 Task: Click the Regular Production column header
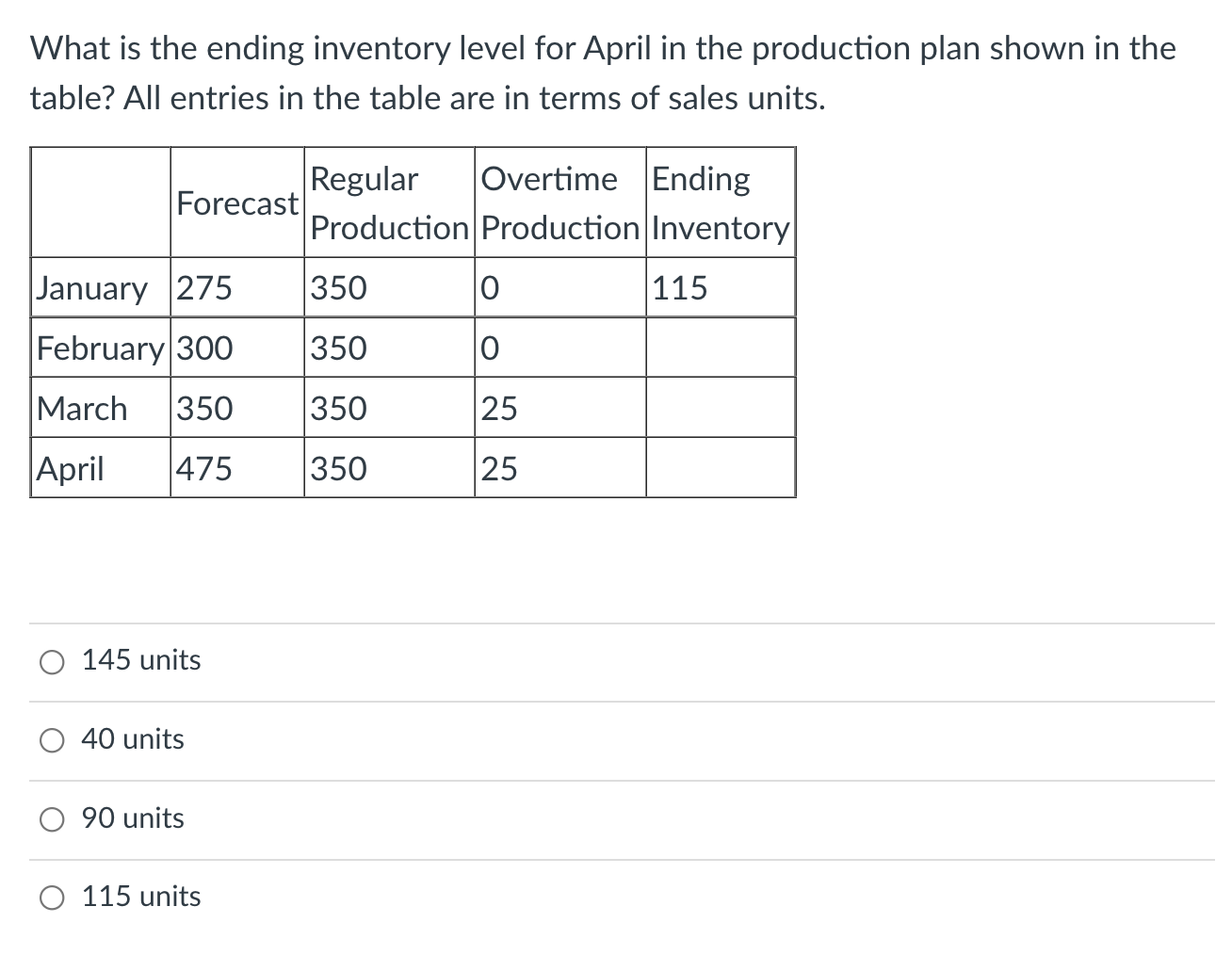[x=388, y=202]
